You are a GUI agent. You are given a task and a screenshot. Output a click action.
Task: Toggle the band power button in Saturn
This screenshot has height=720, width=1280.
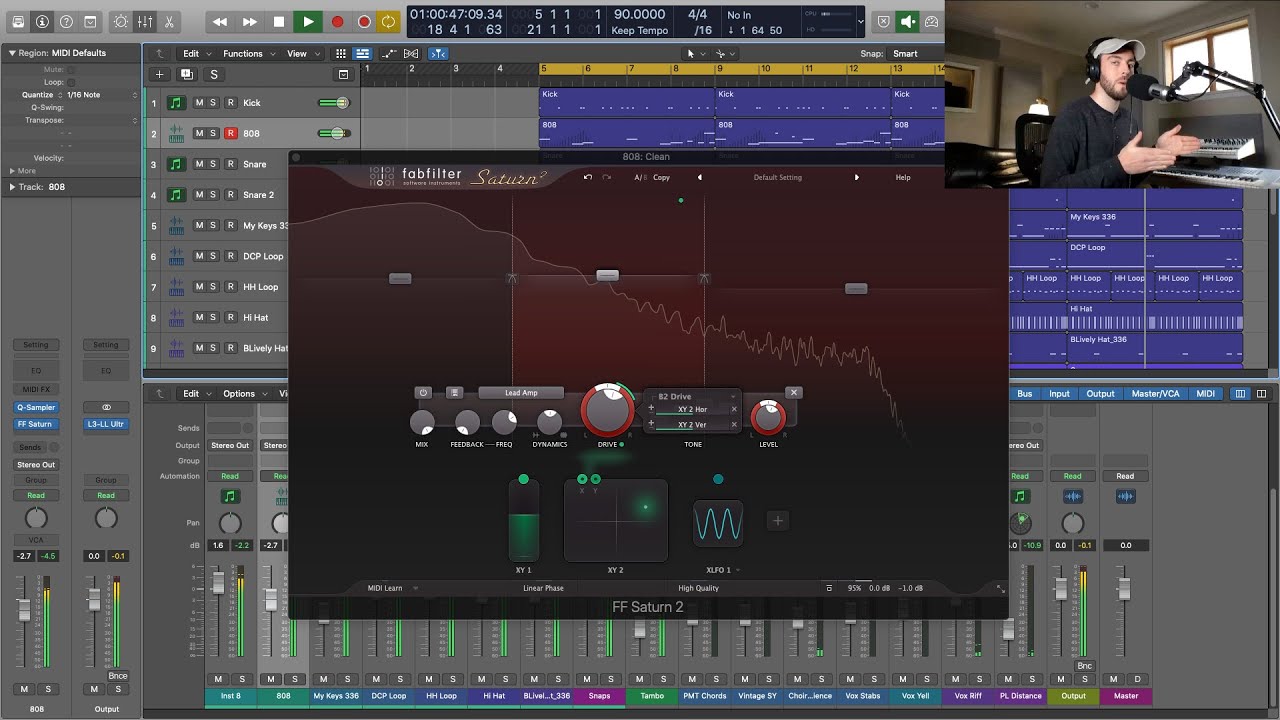423,393
